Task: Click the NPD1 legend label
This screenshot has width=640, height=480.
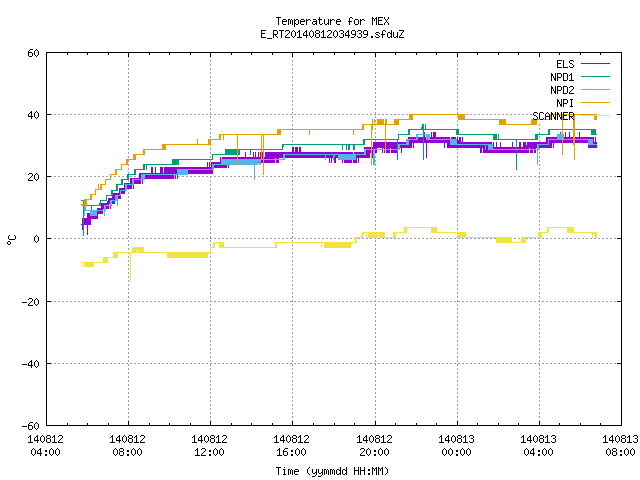Action: pyautogui.click(x=562, y=77)
